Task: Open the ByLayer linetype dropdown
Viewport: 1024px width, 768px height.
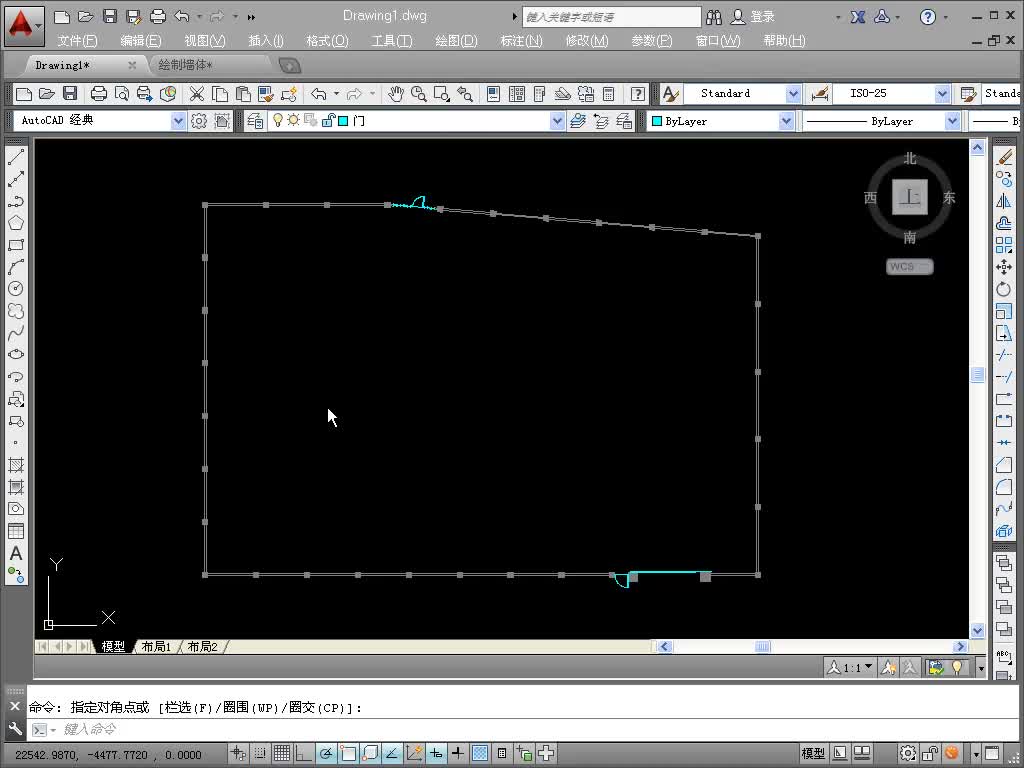Action: click(952, 121)
